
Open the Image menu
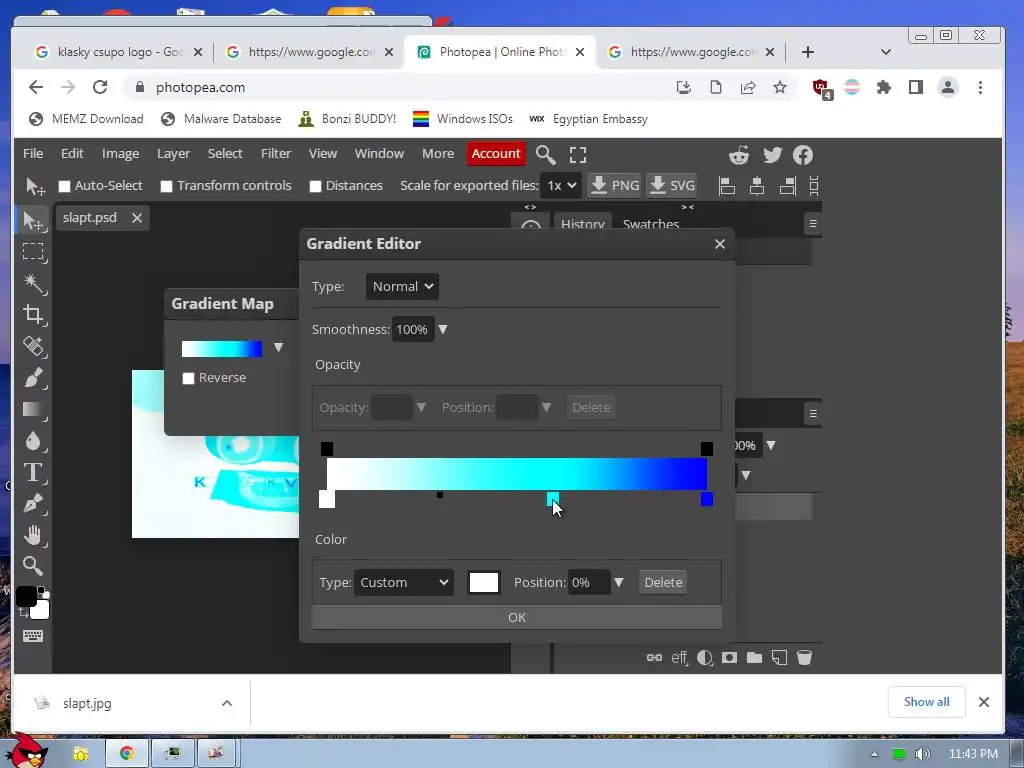[x=120, y=153]
